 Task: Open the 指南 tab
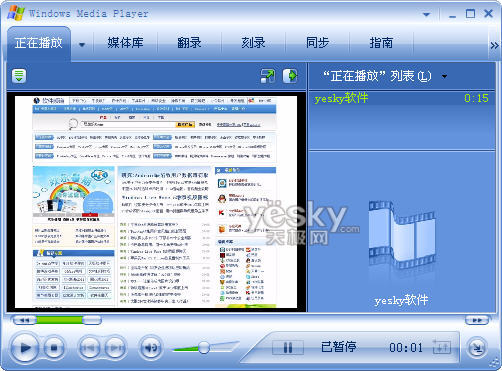pos(381,43)
